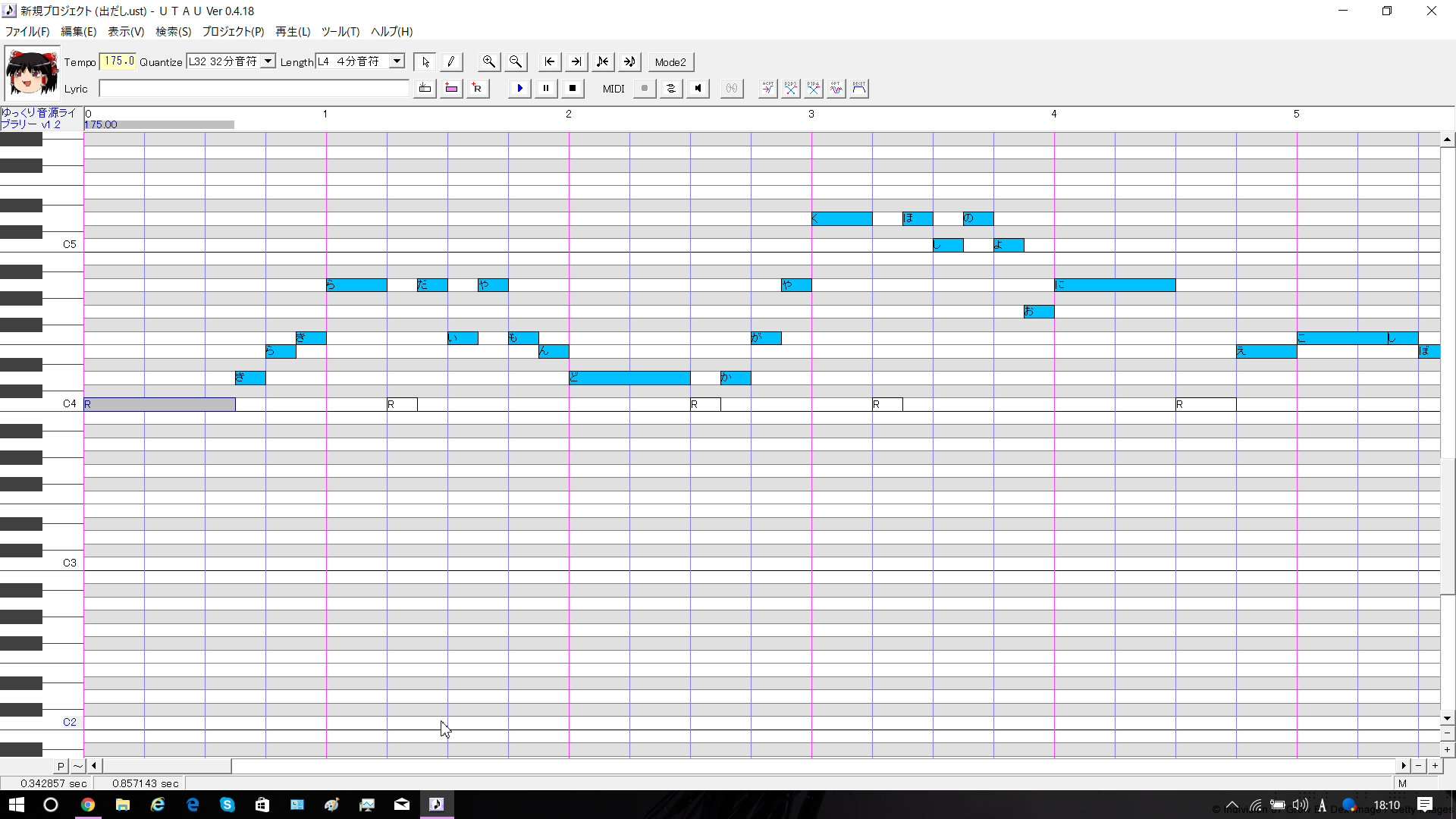
Task: Open the Length dropdown
Action: [x=397, y=61]
